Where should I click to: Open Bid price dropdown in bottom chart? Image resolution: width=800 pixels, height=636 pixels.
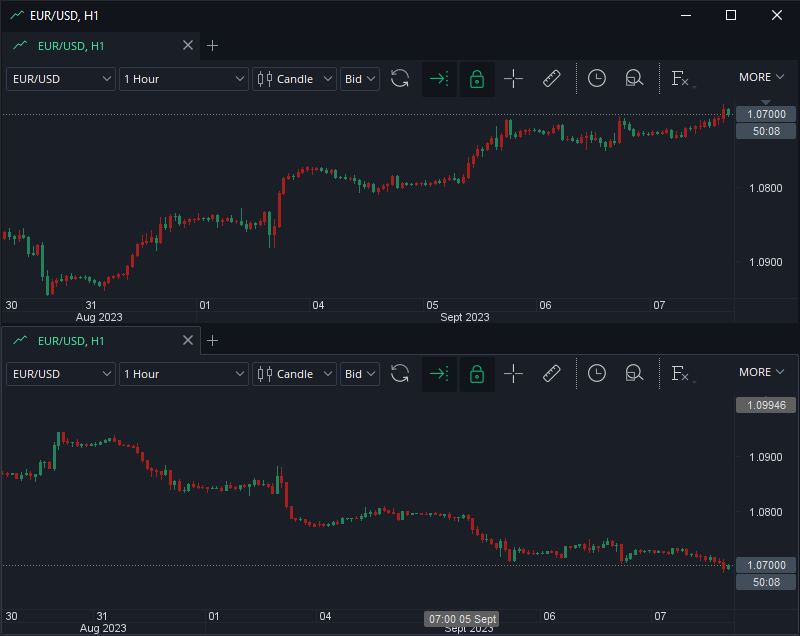360,374
